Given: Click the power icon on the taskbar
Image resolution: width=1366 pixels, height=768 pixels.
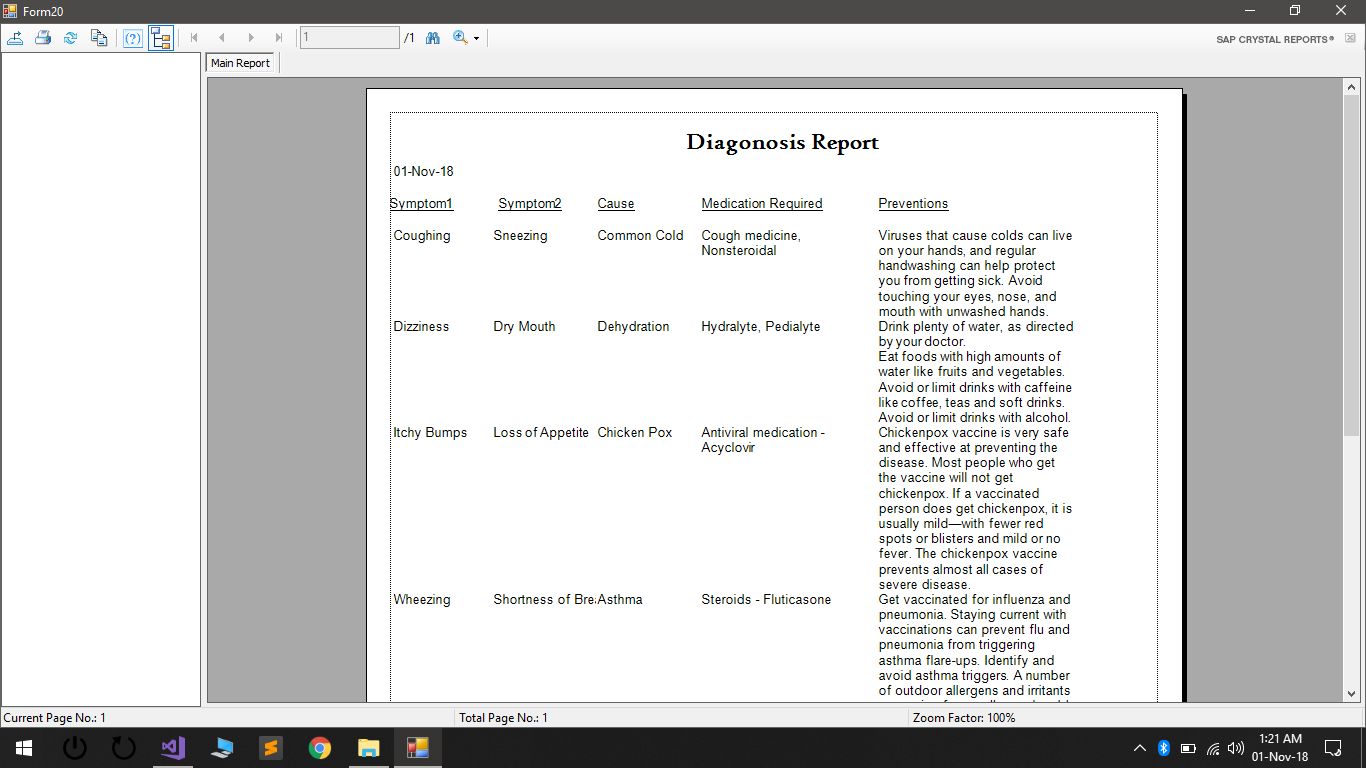Looking at the screenshot, I should click(x=75, y=748).
